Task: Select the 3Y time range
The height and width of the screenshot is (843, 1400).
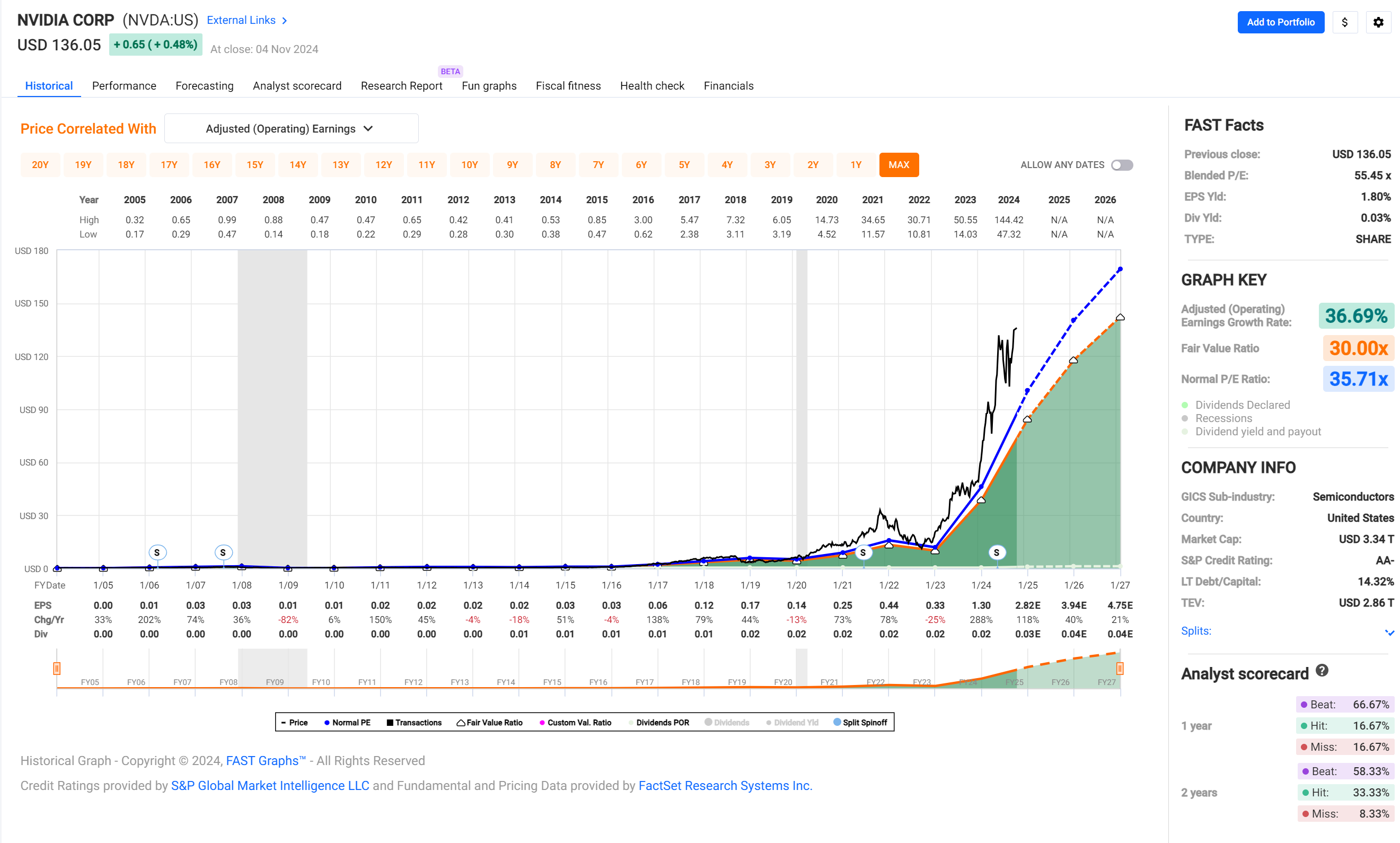Action: coord(770,165)
